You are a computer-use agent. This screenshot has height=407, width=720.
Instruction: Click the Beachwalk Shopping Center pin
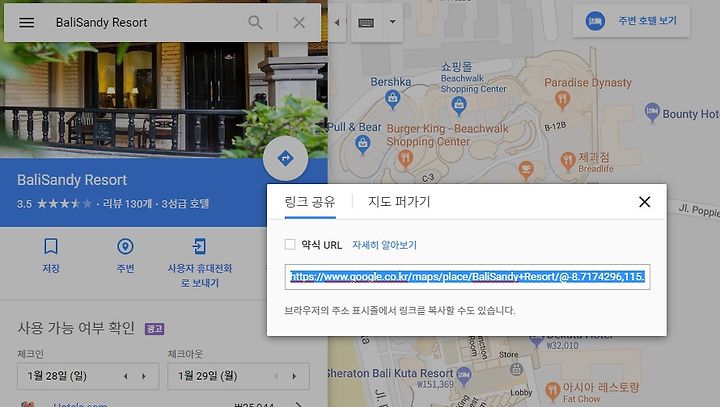pyautogui.click(x=459, y=107)
